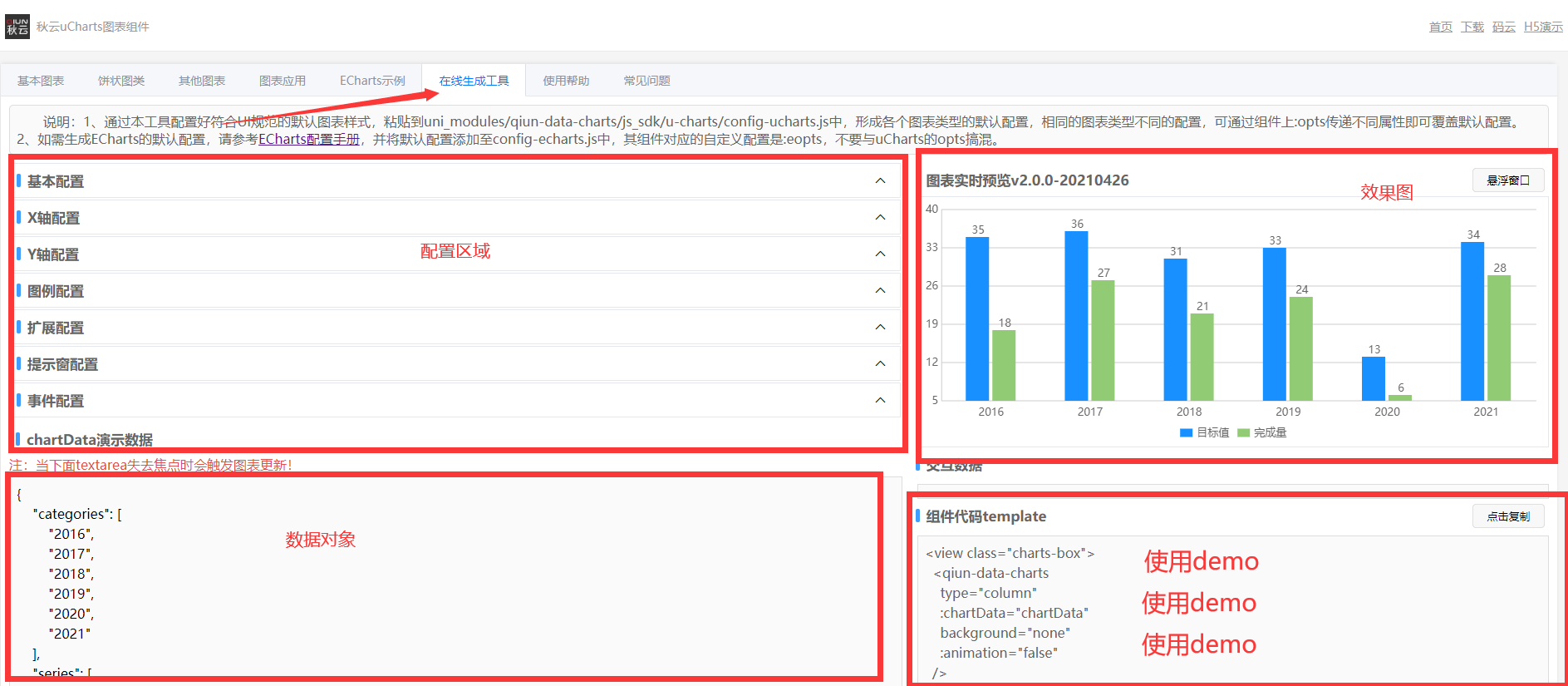Click the 2020 blue bar labeled 13
Viewport: 1568px width, 686px height.
click(1374, 378)
